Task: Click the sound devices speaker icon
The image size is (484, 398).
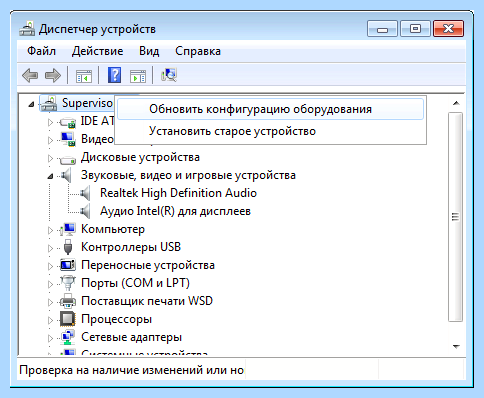Action: (x=66, y=175)
